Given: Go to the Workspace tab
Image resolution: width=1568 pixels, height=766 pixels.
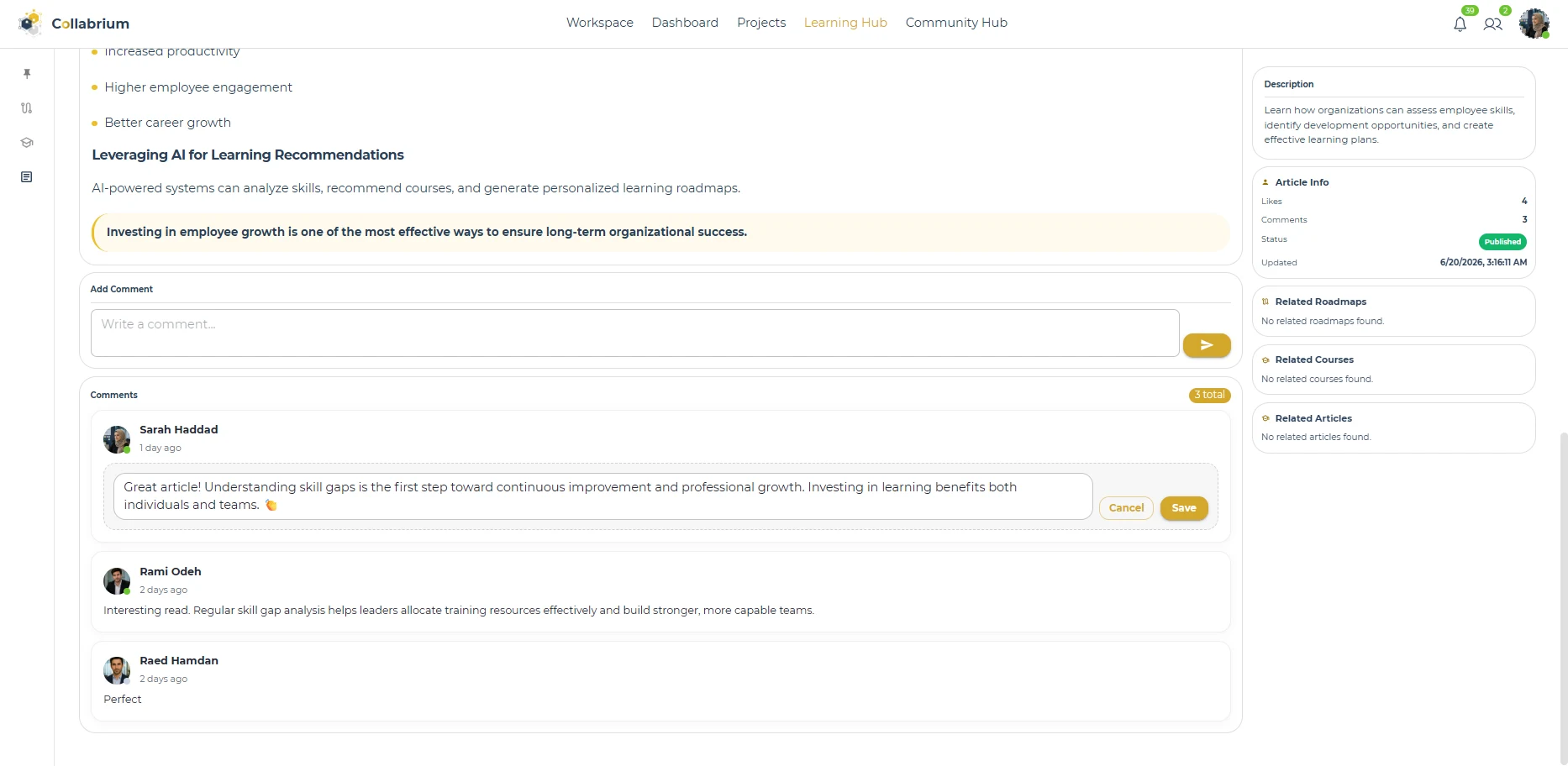Looking at the screenshot, I should [600, 23].
